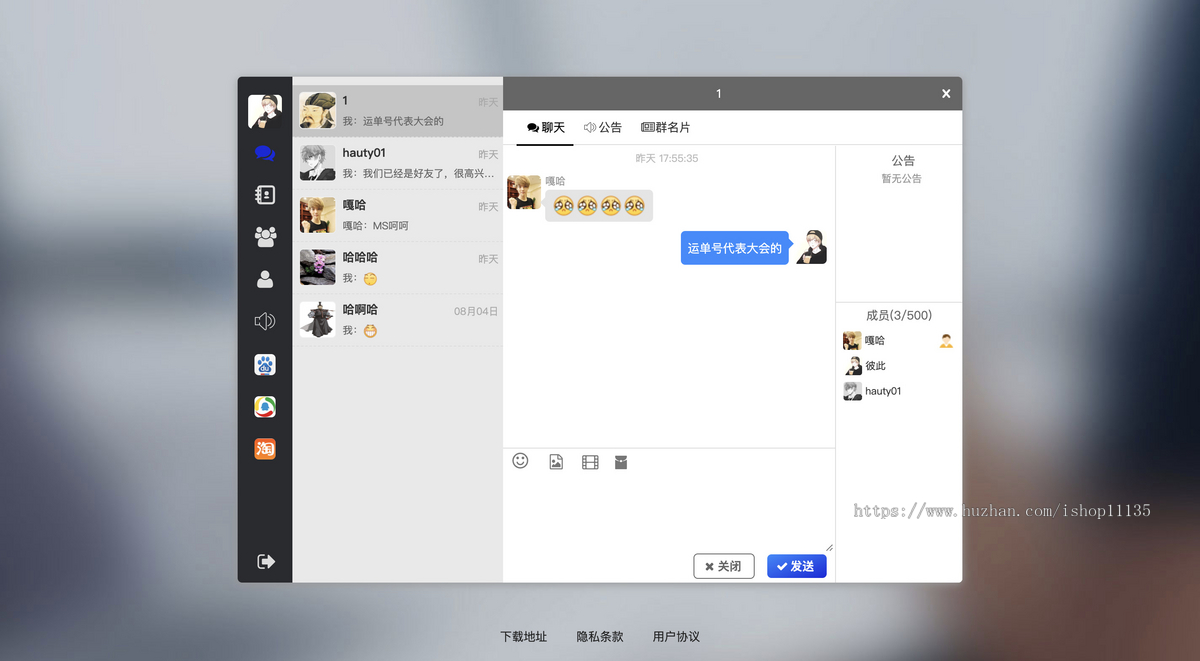Click the 成员(3/500) header

click(x=898, y=315)
